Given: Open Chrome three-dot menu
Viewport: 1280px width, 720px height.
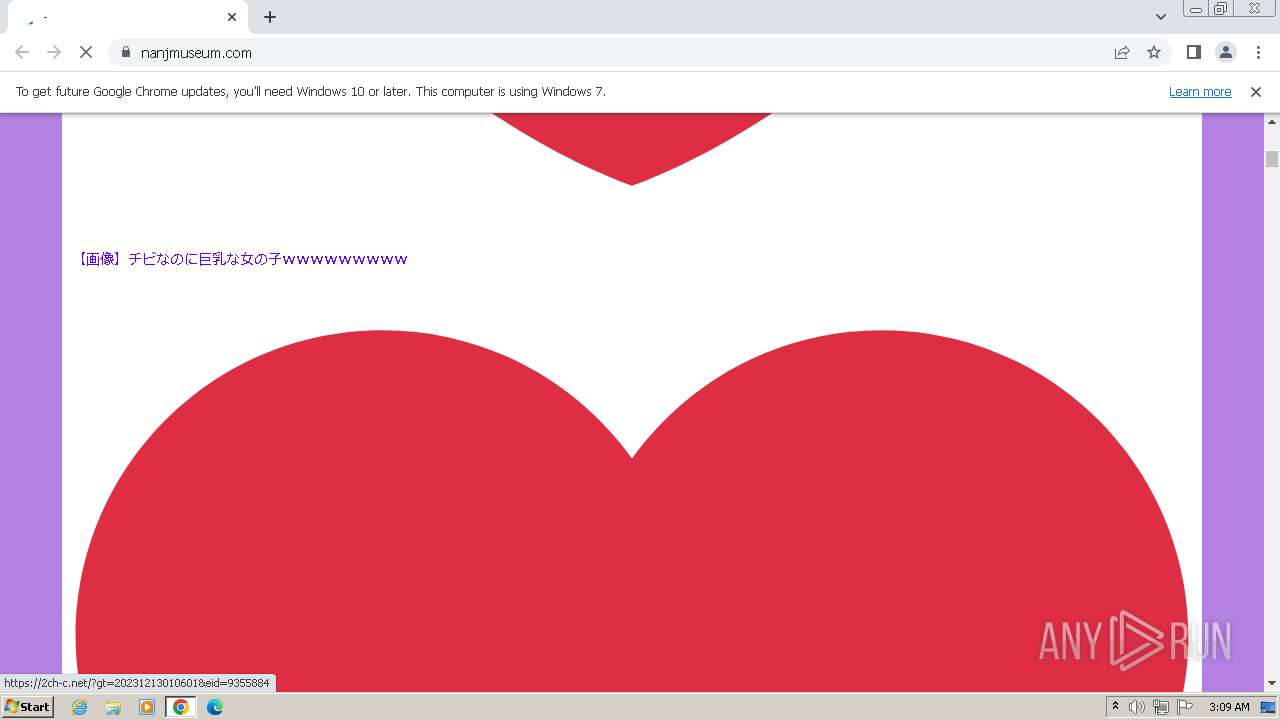Looking at the screenshot, I should [1258, 52].
